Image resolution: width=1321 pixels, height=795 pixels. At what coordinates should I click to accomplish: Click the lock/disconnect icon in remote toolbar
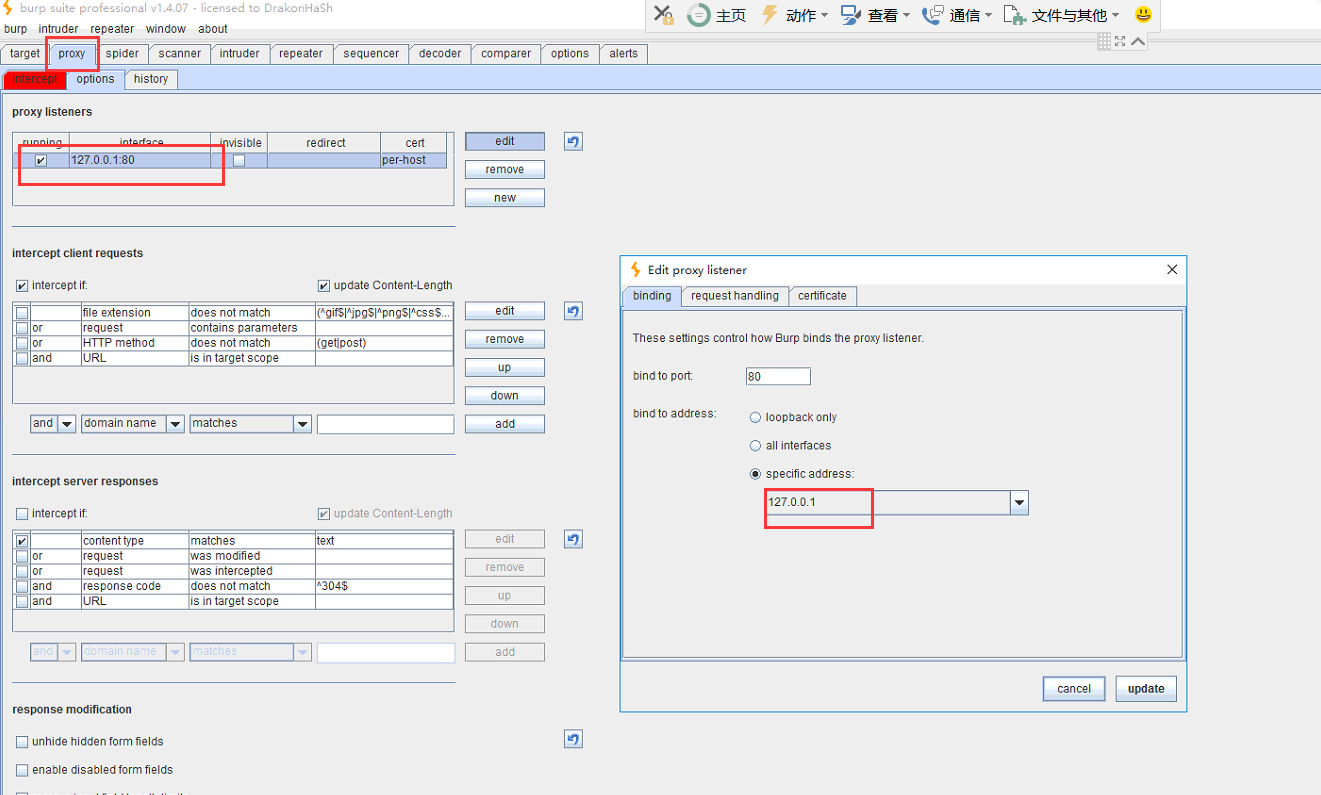663,14
